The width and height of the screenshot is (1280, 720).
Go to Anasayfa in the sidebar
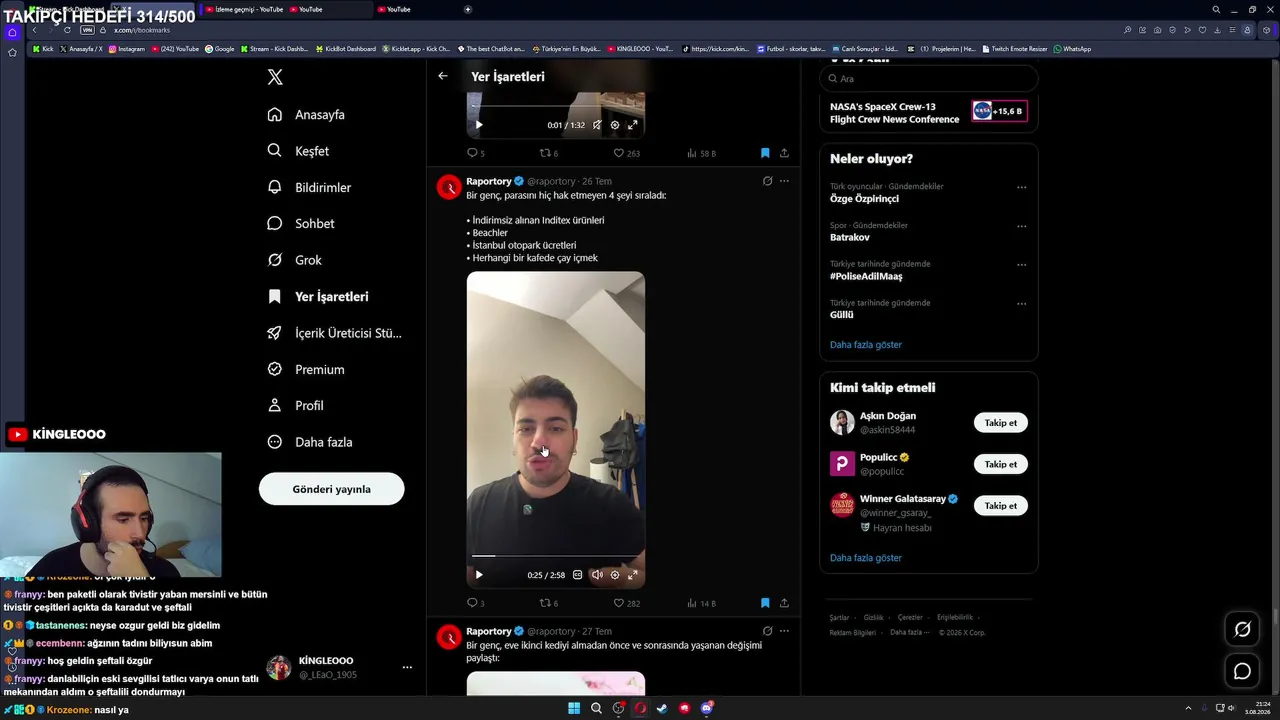click(x=306, y=115)
